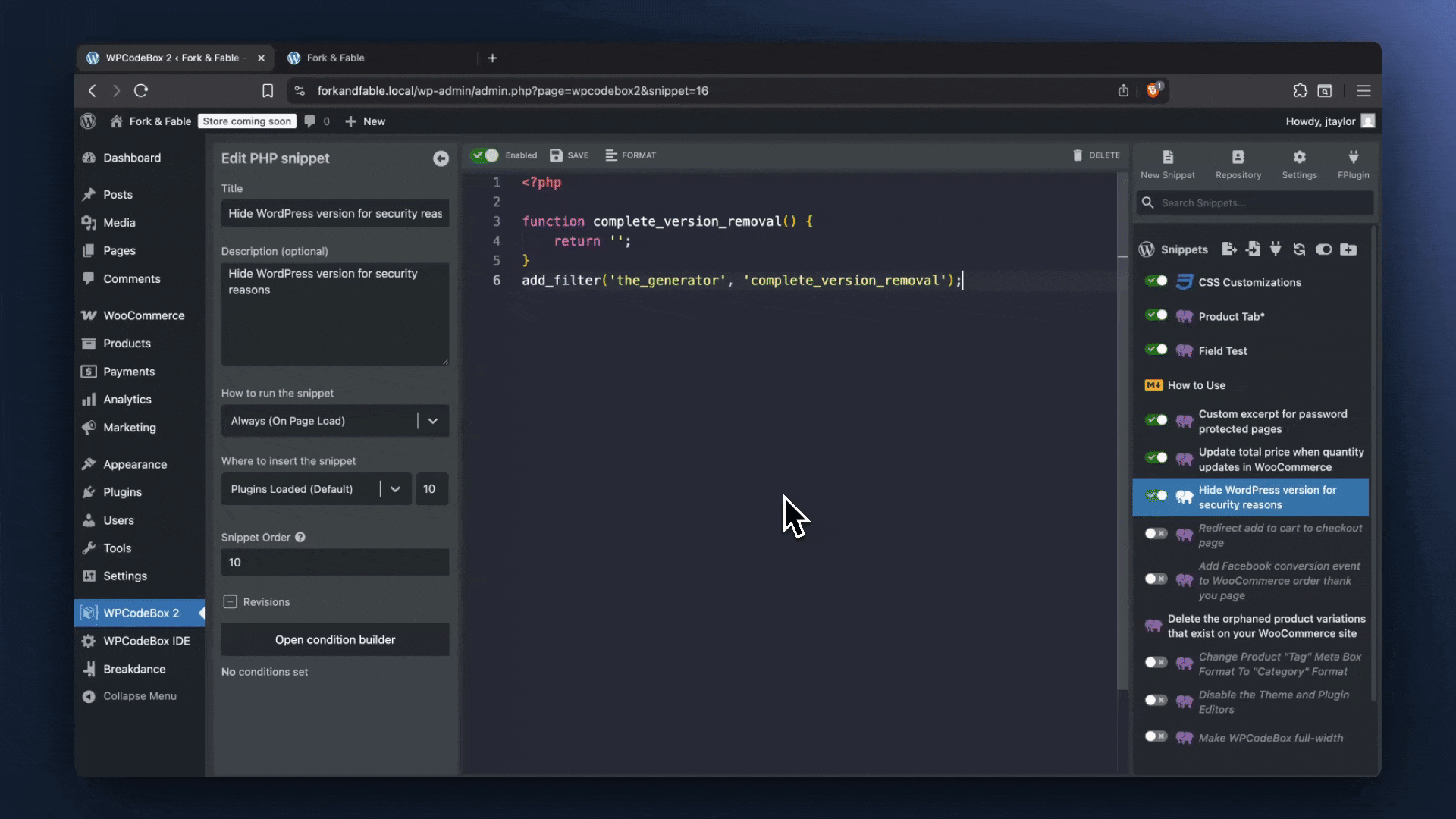Click the Format code icon
This screenshot has height=819, width=1456.
[x=611, y=155]
